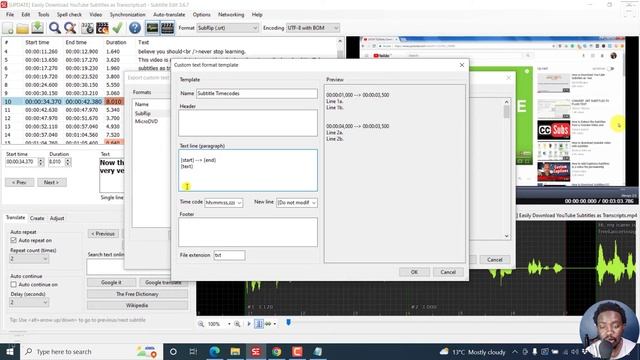Click the Header text area
The image size is (640, 360).
click(248, 123)
